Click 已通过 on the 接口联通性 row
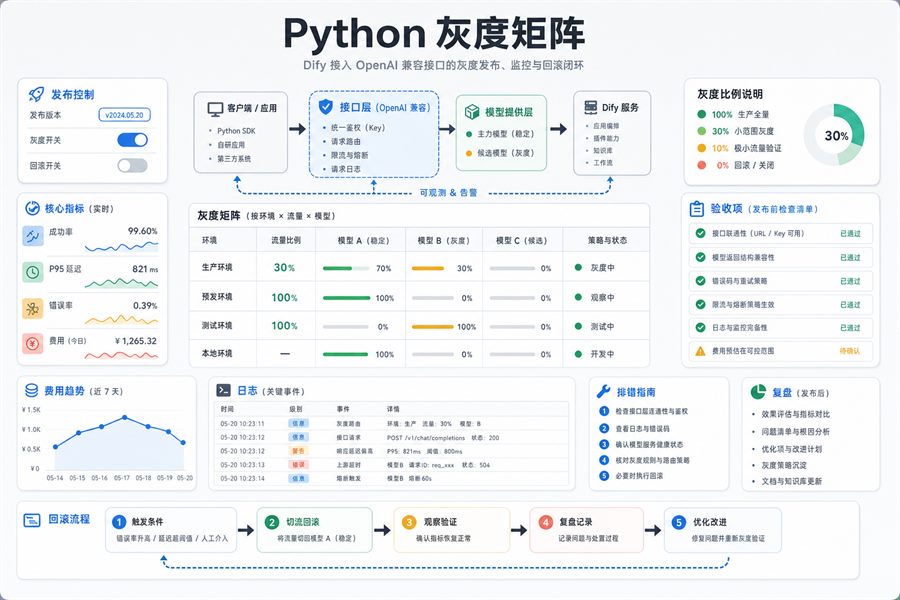The image size is (900, 600). tap(850, 234)
